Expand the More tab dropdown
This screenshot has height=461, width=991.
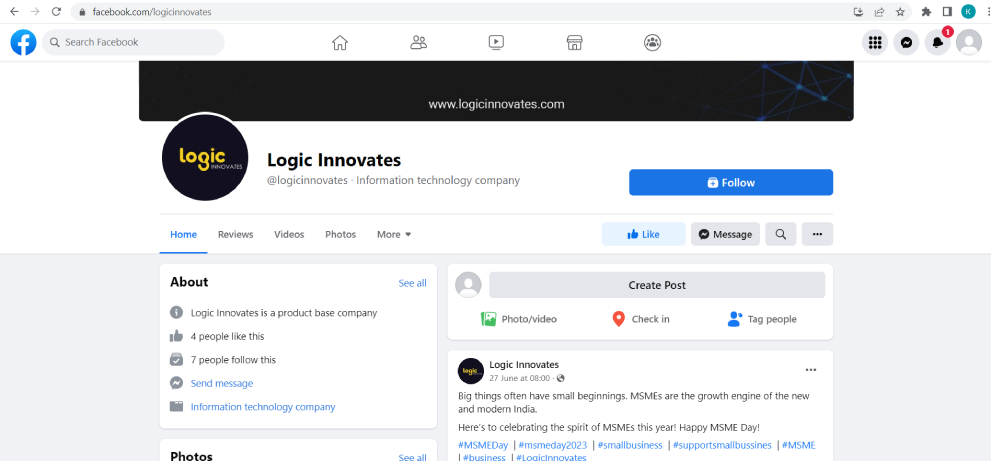coord(394,234)
